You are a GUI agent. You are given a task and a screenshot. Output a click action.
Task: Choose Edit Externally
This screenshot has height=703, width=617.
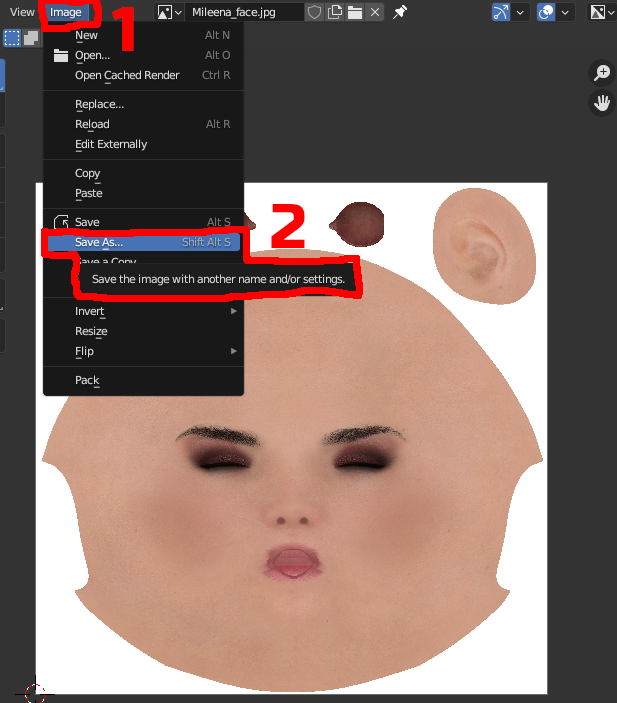tap(143, 144)
